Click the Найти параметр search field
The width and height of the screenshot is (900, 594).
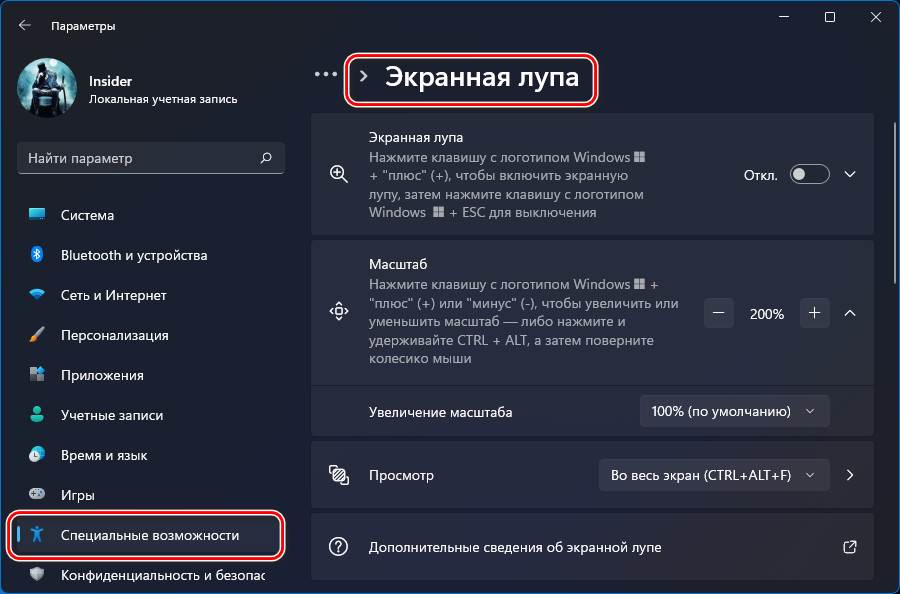click(151, 158)
